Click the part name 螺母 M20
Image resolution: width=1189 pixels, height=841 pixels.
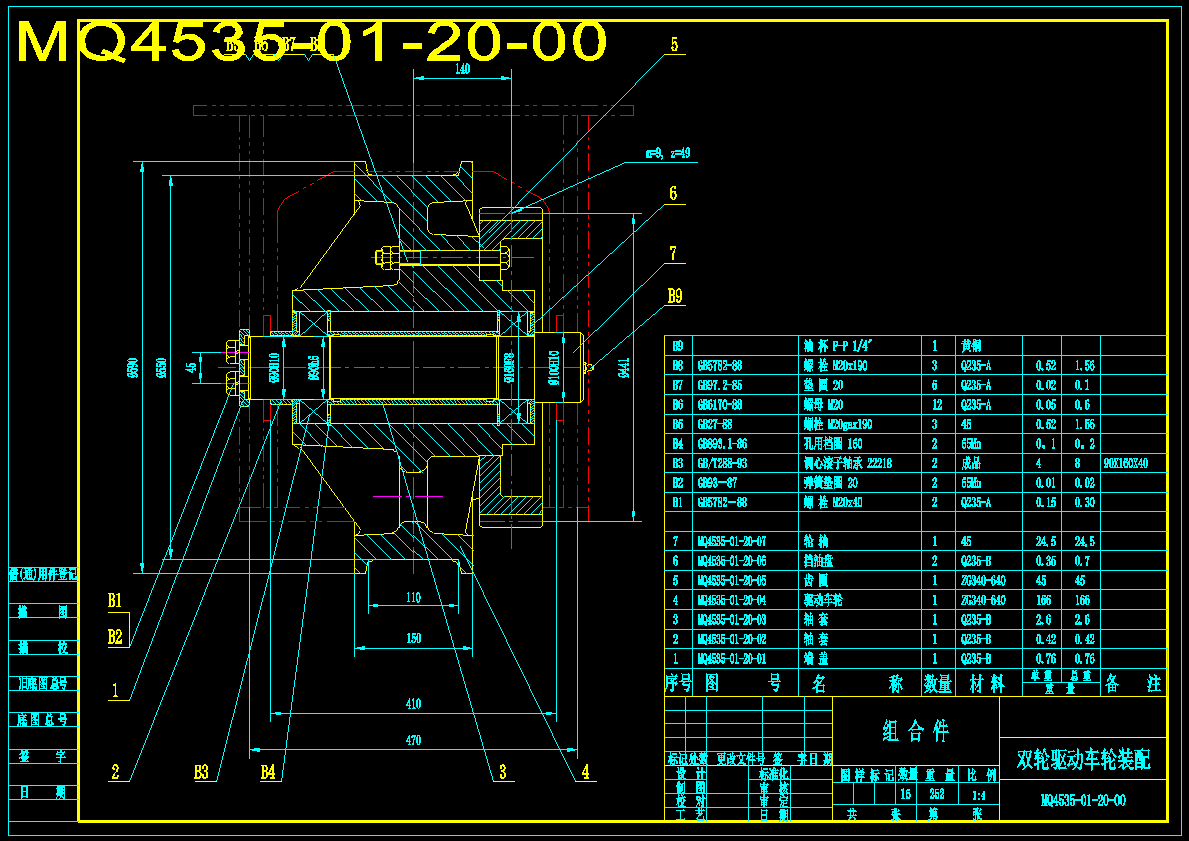point(823,405)
